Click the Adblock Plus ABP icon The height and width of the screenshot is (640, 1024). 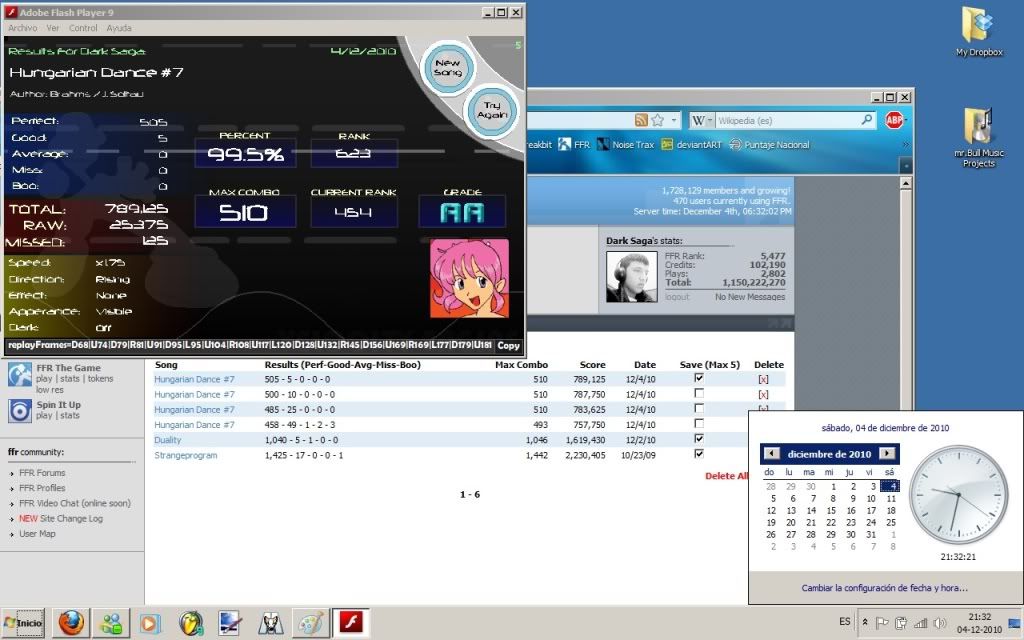tap(894, 120)
